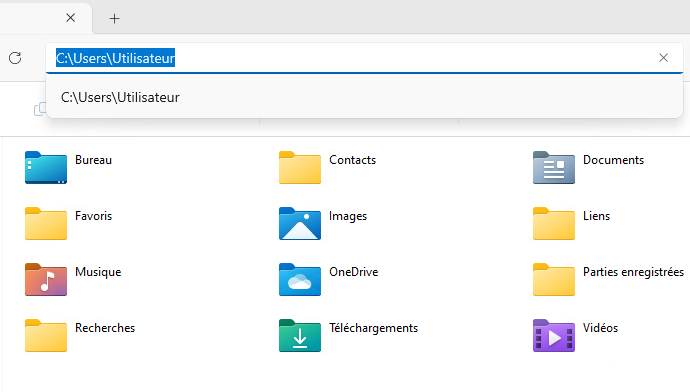Viewport: 690px width, 392px height.
Task: Open the Musique folder icon
Action: click(46, 279)
